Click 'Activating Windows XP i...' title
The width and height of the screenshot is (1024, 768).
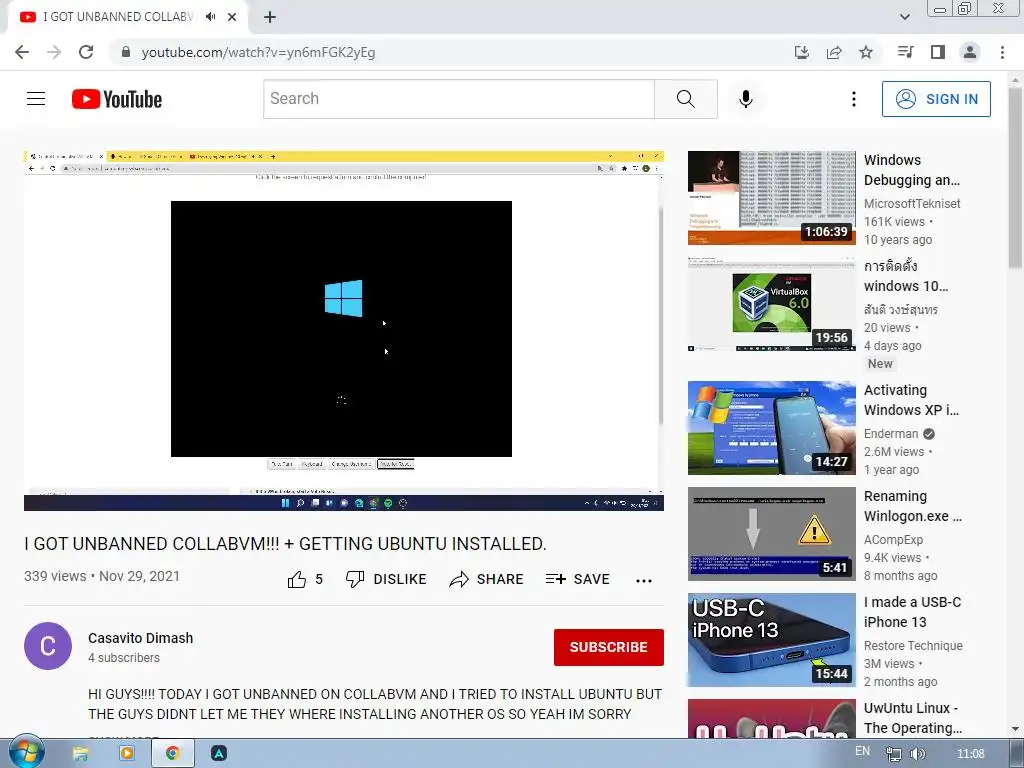click(x=911, y=400)
